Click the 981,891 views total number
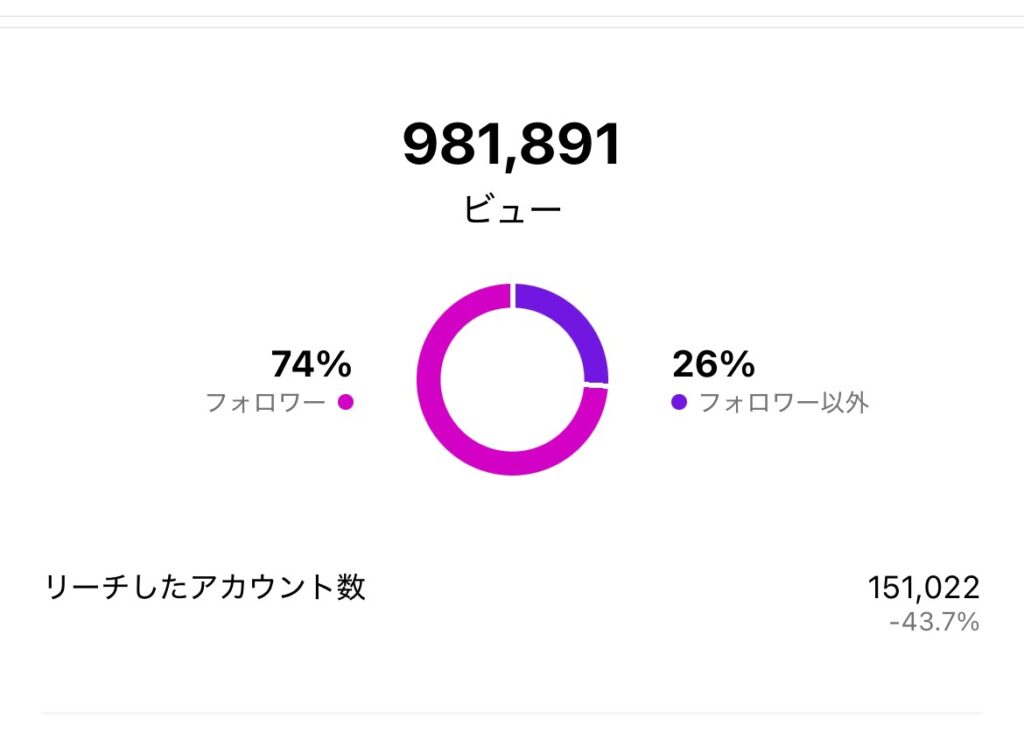This screenshot has height=740, width=1024. click(511, 146)
